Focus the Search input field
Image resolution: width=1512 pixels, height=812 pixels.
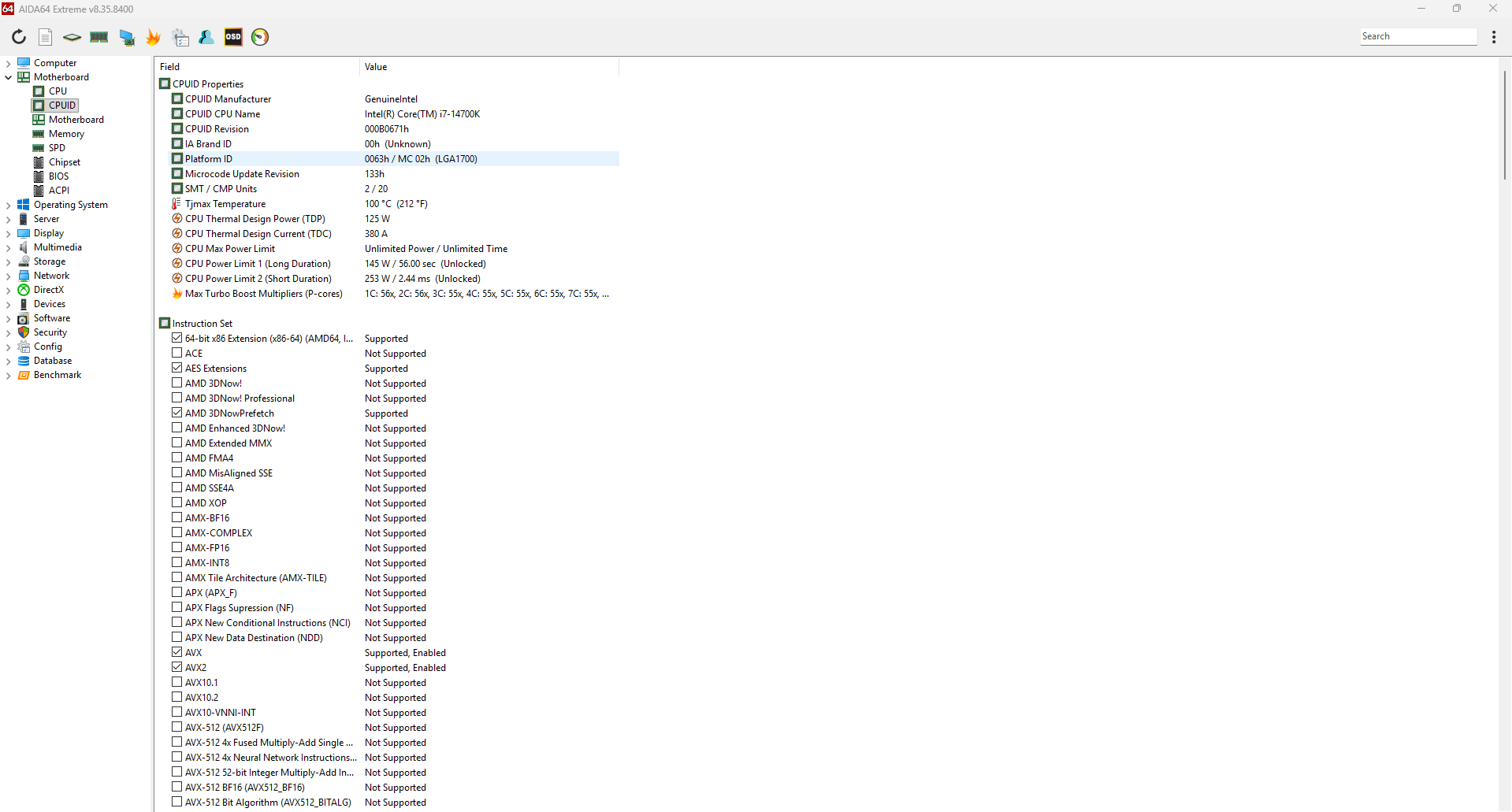(x=1418, y=36)
